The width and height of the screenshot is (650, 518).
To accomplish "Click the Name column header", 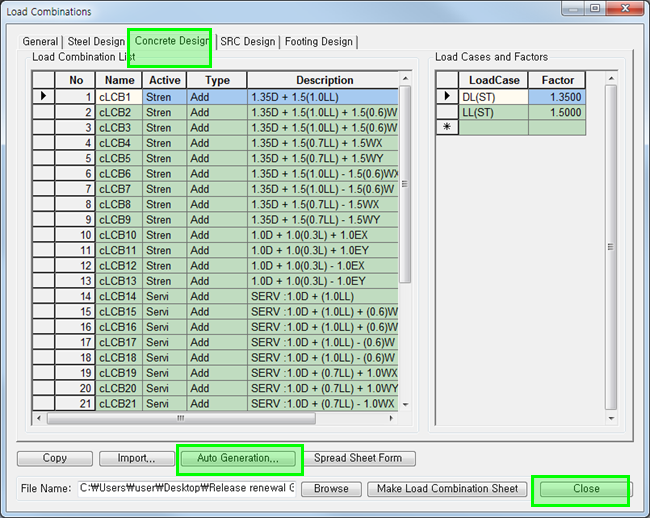I will [x=119, y=80].
